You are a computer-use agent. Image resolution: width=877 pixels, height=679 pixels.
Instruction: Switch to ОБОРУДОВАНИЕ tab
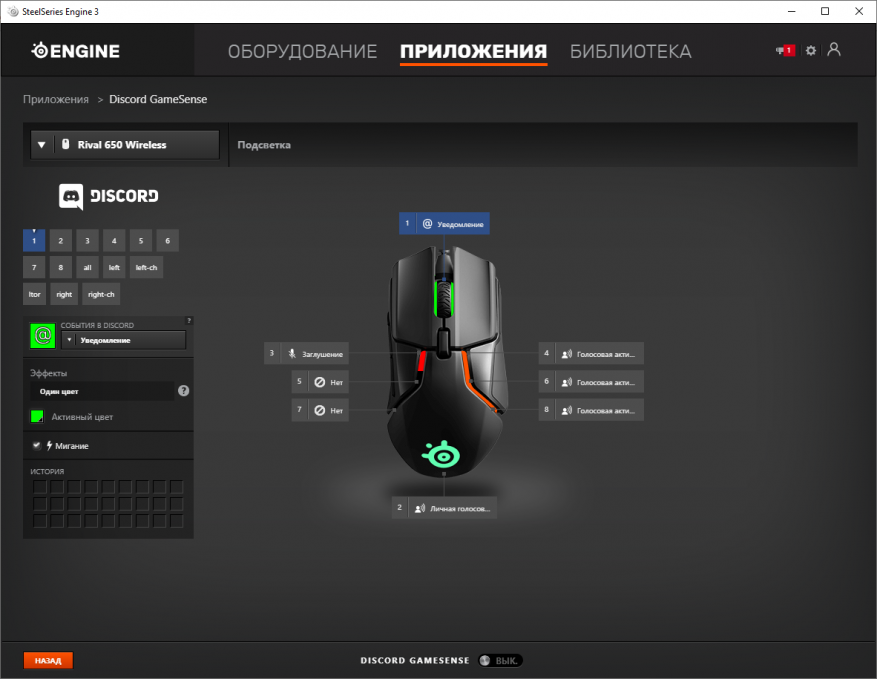coord(303,51)
